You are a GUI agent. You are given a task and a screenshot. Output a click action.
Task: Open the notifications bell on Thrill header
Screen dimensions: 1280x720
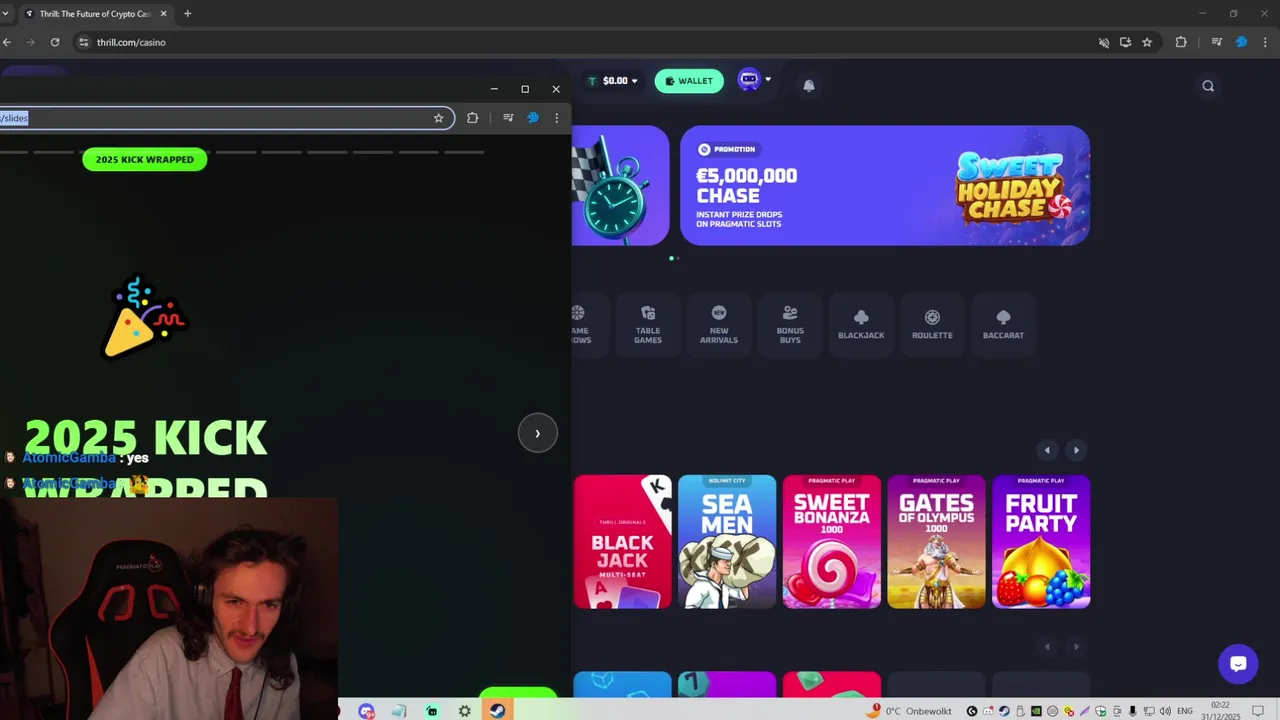click(809, 86)
